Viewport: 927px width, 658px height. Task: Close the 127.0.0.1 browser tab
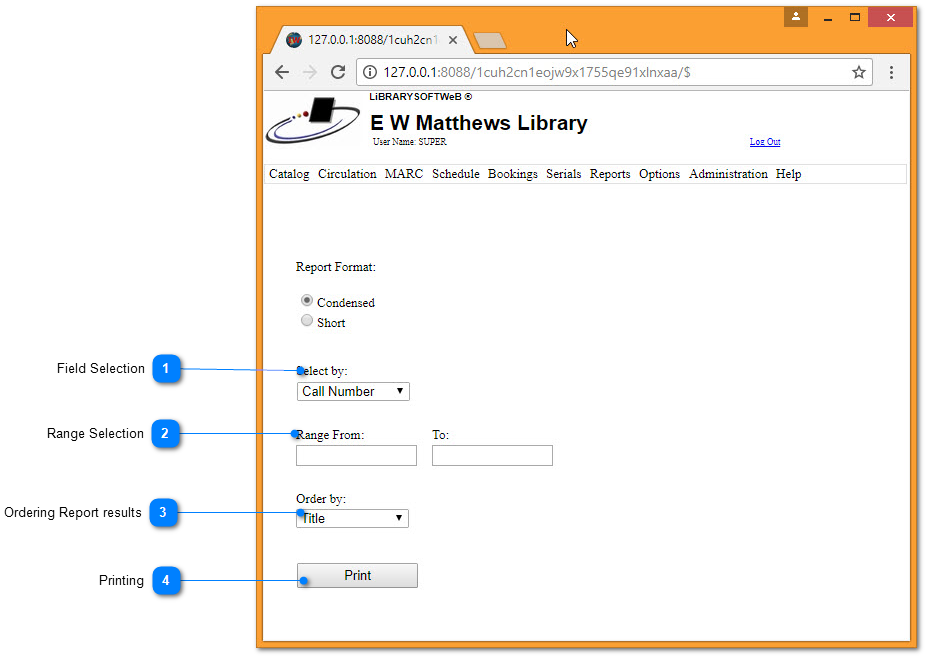tap(453, 40)
